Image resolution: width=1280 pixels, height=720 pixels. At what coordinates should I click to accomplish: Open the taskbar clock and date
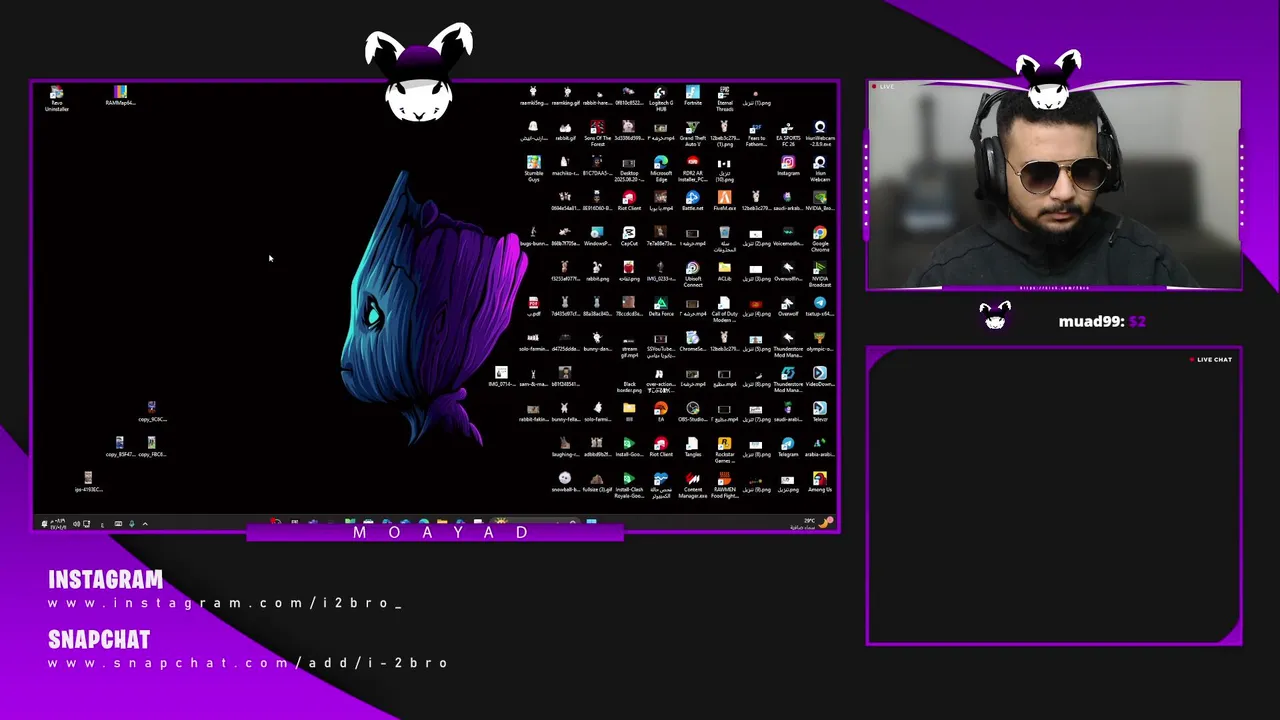click(58, 523)
